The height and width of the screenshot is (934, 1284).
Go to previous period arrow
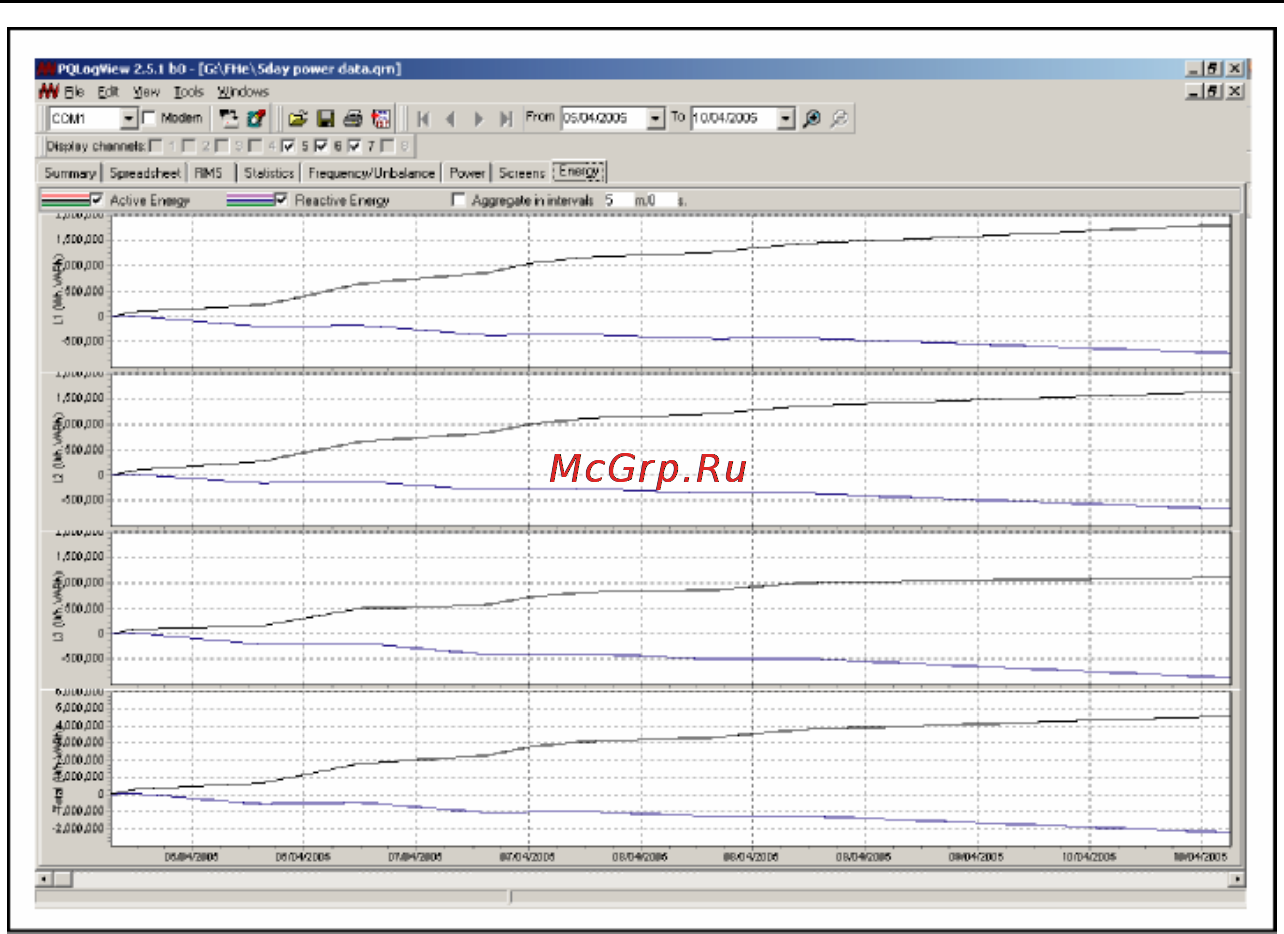point(450,118)
